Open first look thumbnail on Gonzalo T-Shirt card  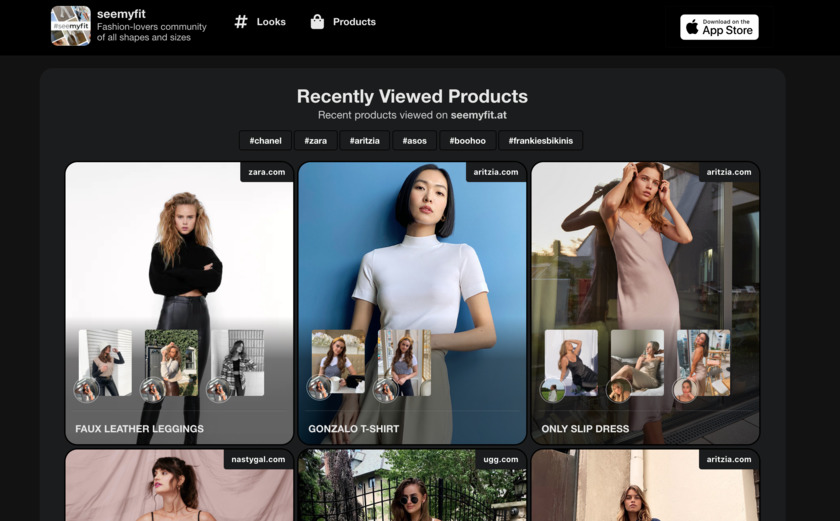(x=339, y=363)
